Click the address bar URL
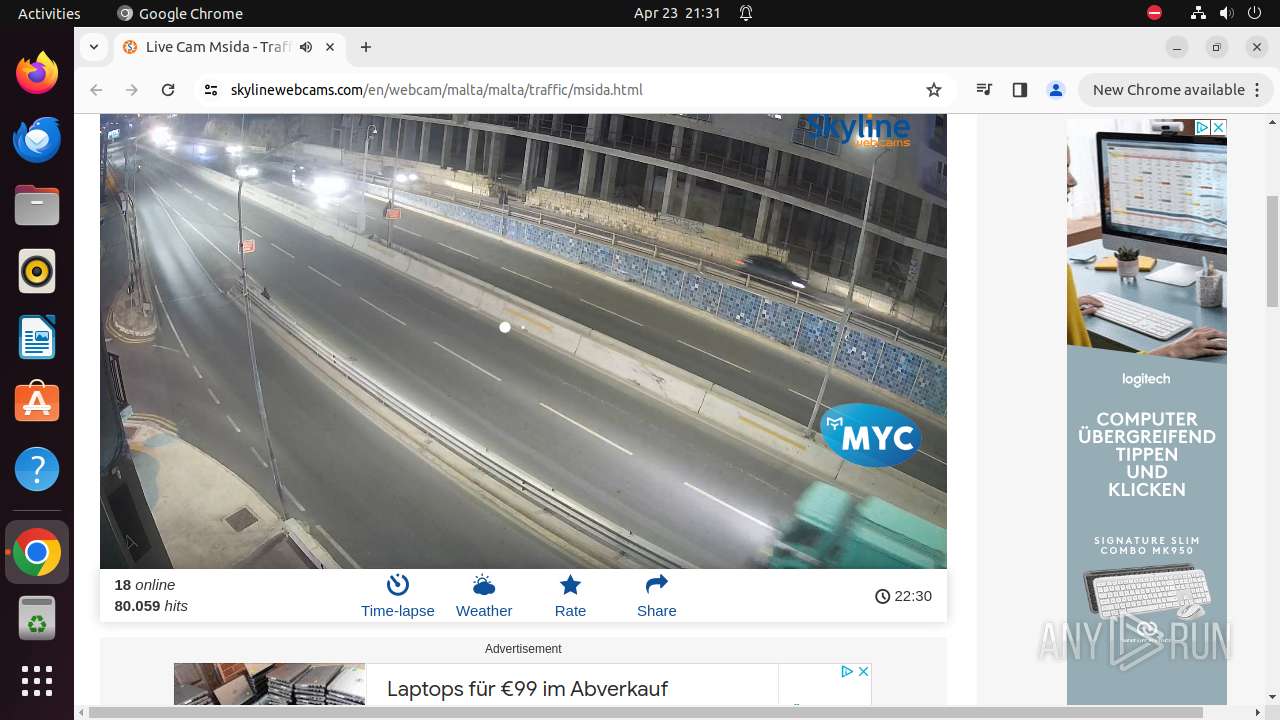This screenshot has width=1280, height=720. pyautogui.click(x=436, y=90)
